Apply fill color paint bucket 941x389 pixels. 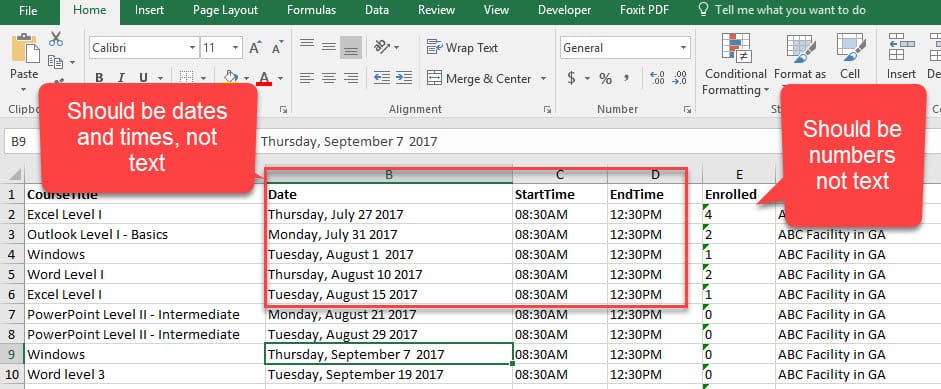[230, 77]
